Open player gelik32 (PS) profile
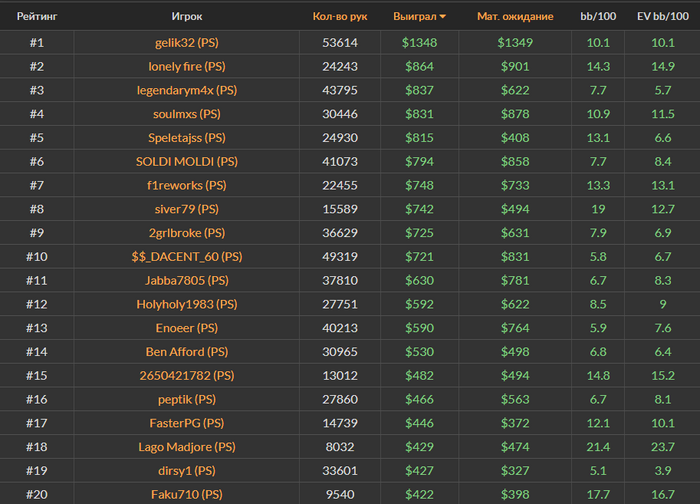Image resolution: width=700 pixels, height=504 pixels. (x=187, y=43)
